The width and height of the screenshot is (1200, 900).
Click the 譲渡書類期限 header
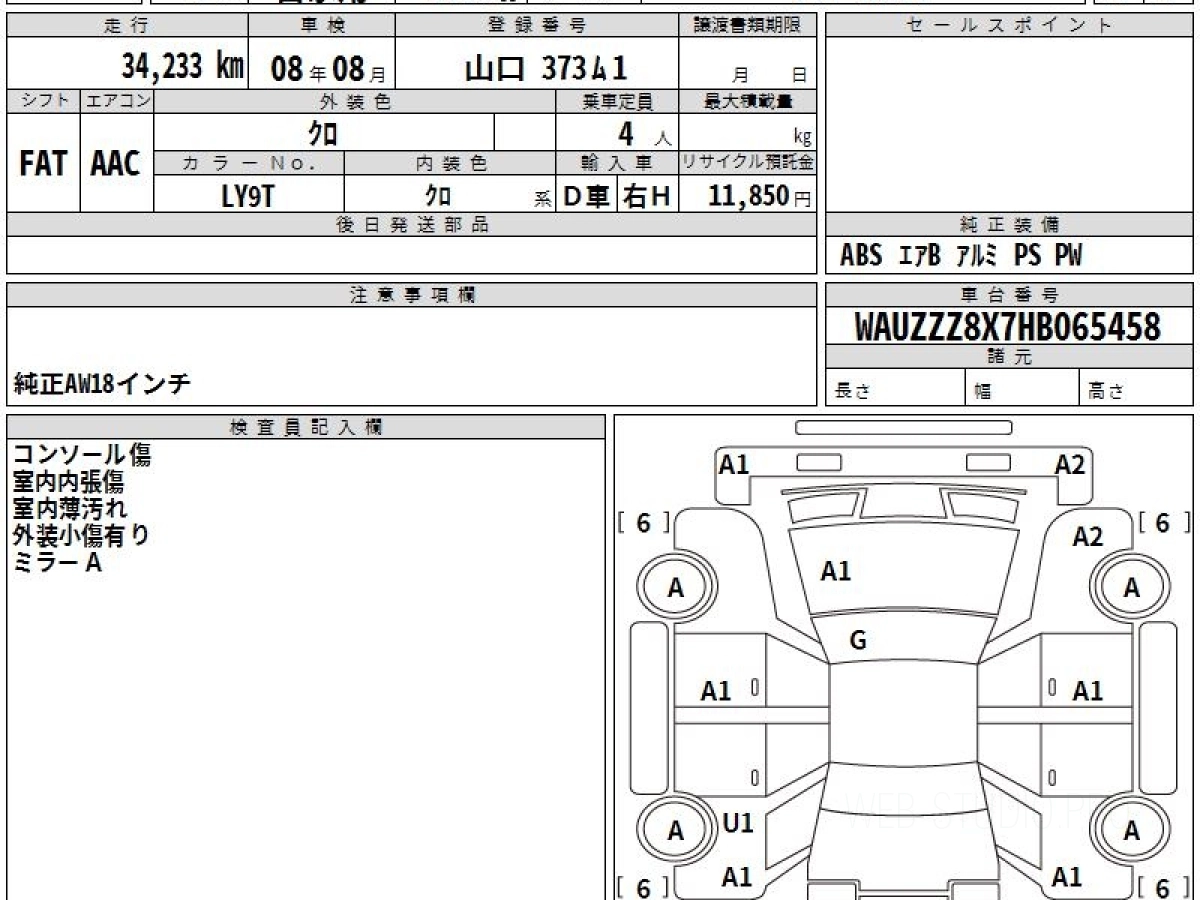coord(748,26)
